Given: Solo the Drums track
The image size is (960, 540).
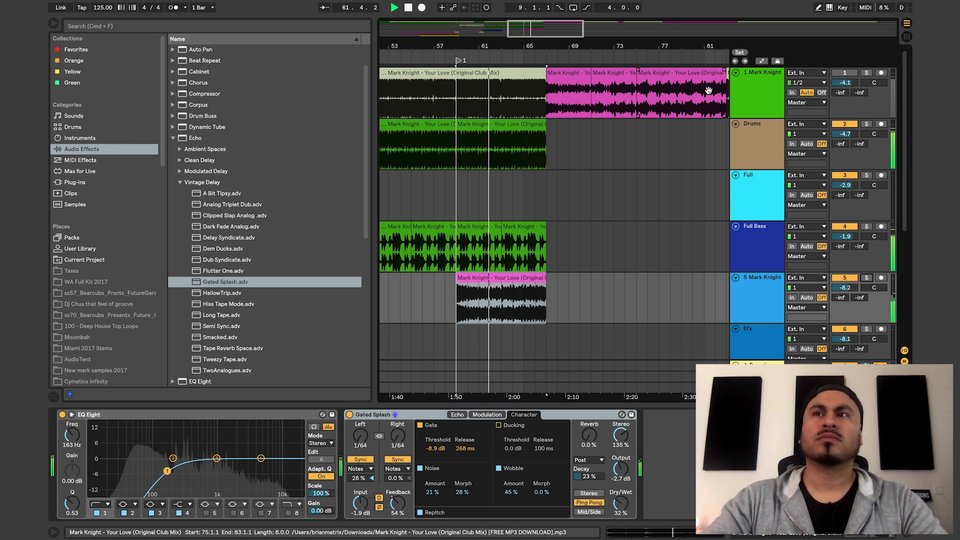Looking at the screenshot, I should point(866,124).
